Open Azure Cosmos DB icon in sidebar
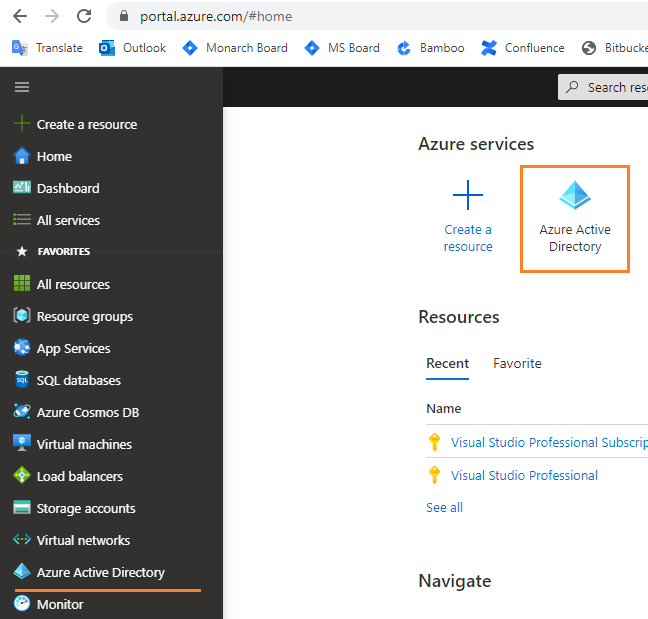 [x=21, y=412]
